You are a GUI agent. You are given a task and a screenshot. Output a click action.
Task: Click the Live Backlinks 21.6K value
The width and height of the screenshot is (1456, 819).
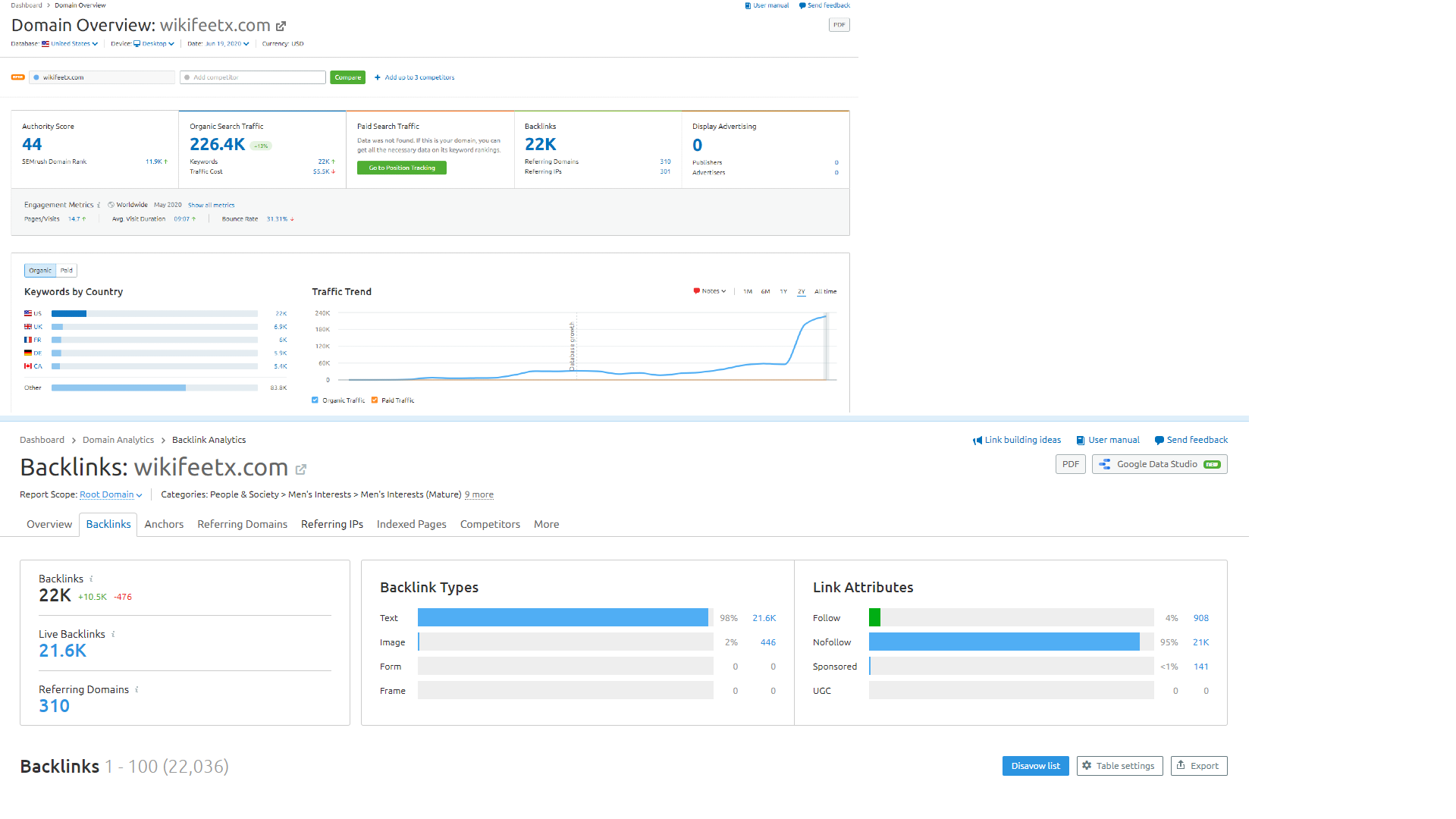[x=63, y=651]
